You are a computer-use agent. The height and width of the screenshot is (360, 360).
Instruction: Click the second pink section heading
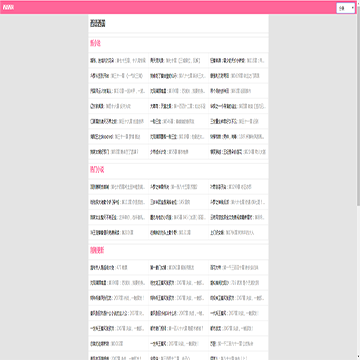tap(97, 170)
